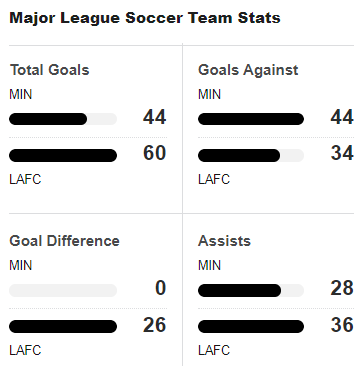Click the LAFC label under Goals Against
The image size is (363, 366).
214,179
